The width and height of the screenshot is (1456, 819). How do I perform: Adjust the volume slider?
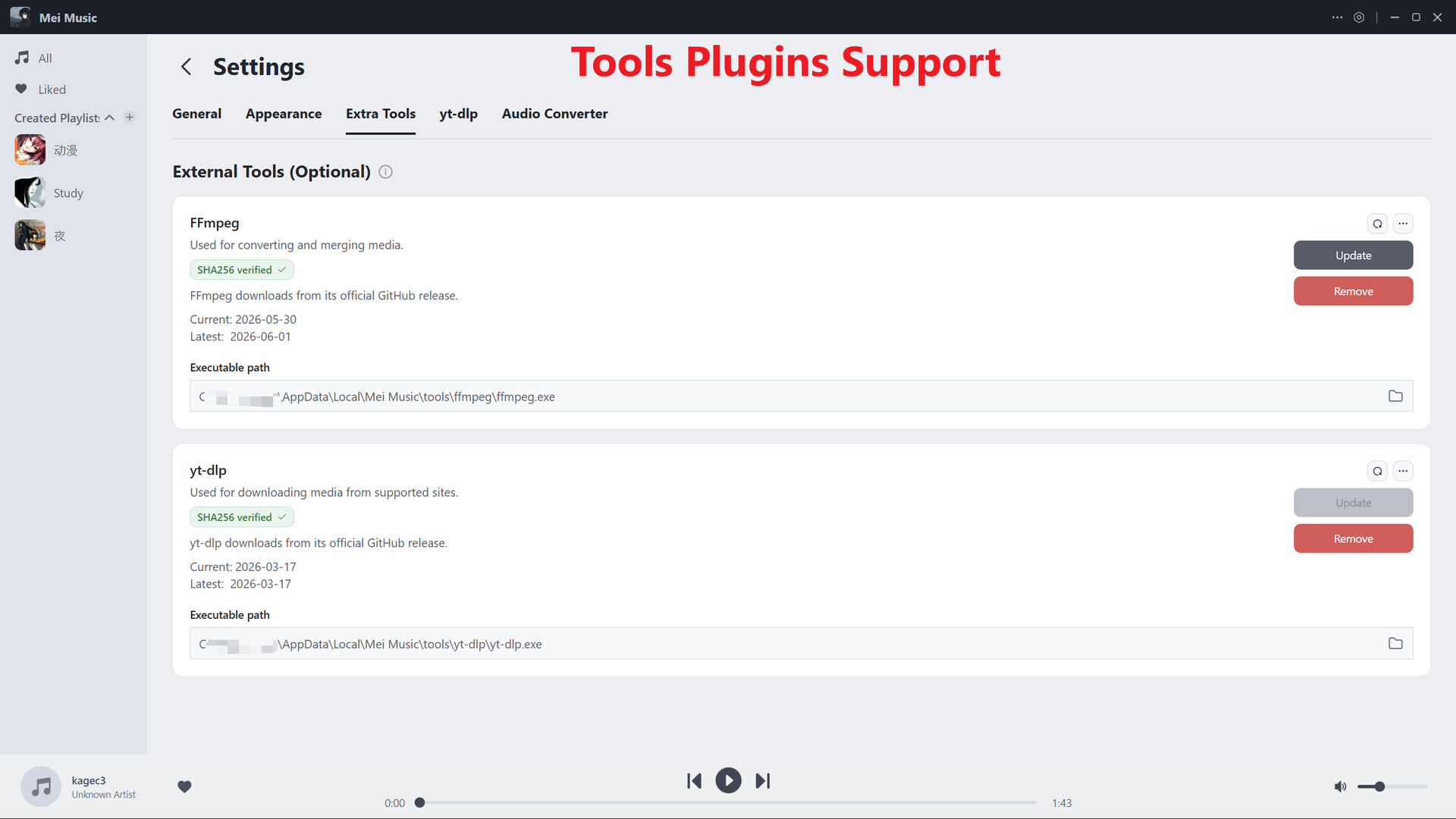click(1392, 786)
